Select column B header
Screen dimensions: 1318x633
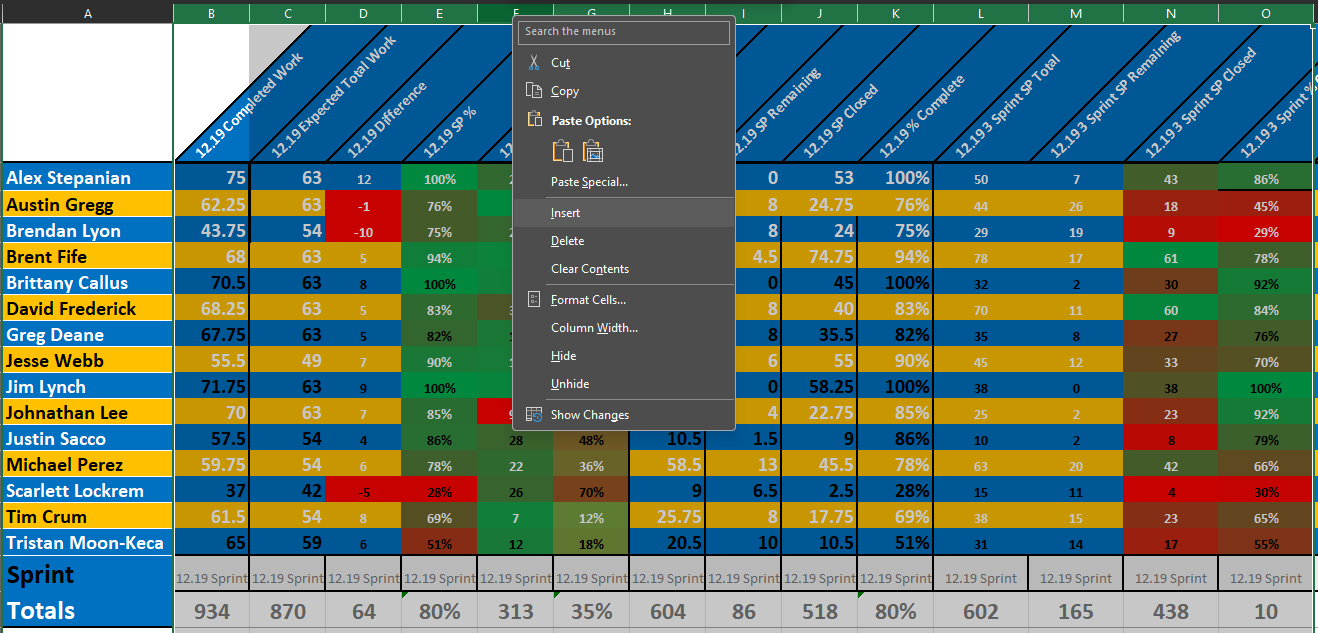tap(211, 13)
